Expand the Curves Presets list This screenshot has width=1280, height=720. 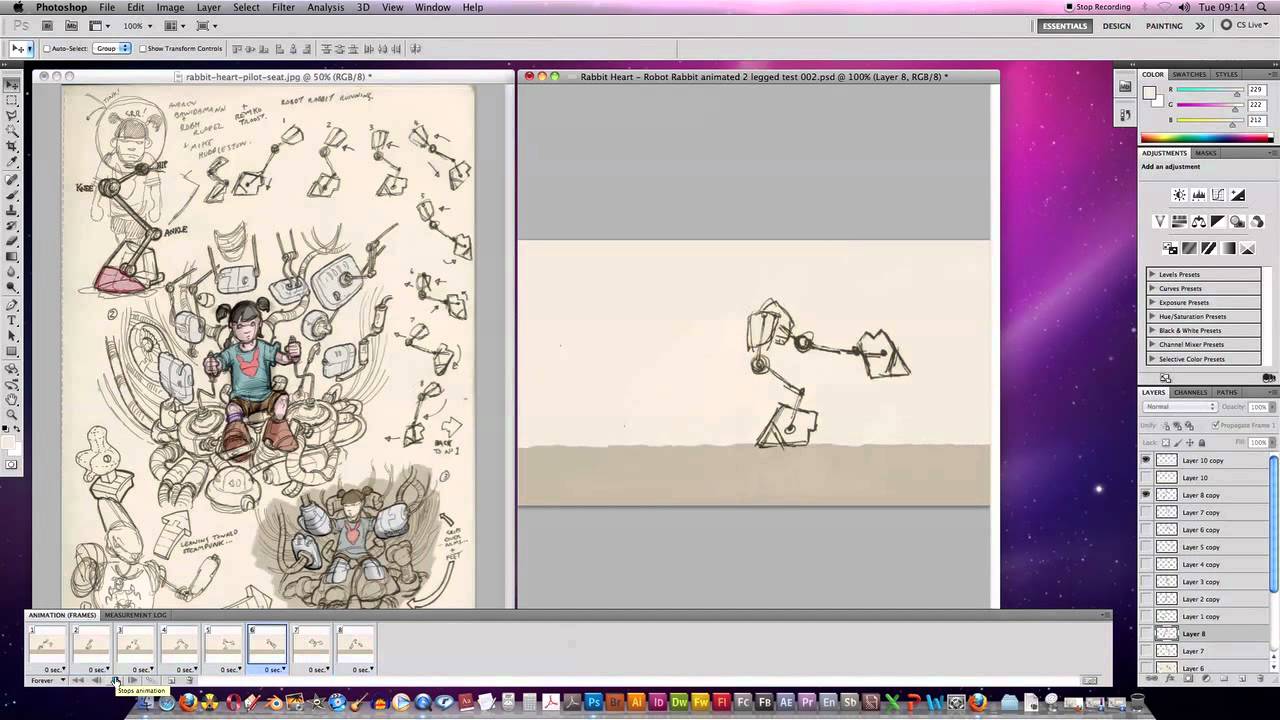pyautogui.click(x=1152, y=288)
